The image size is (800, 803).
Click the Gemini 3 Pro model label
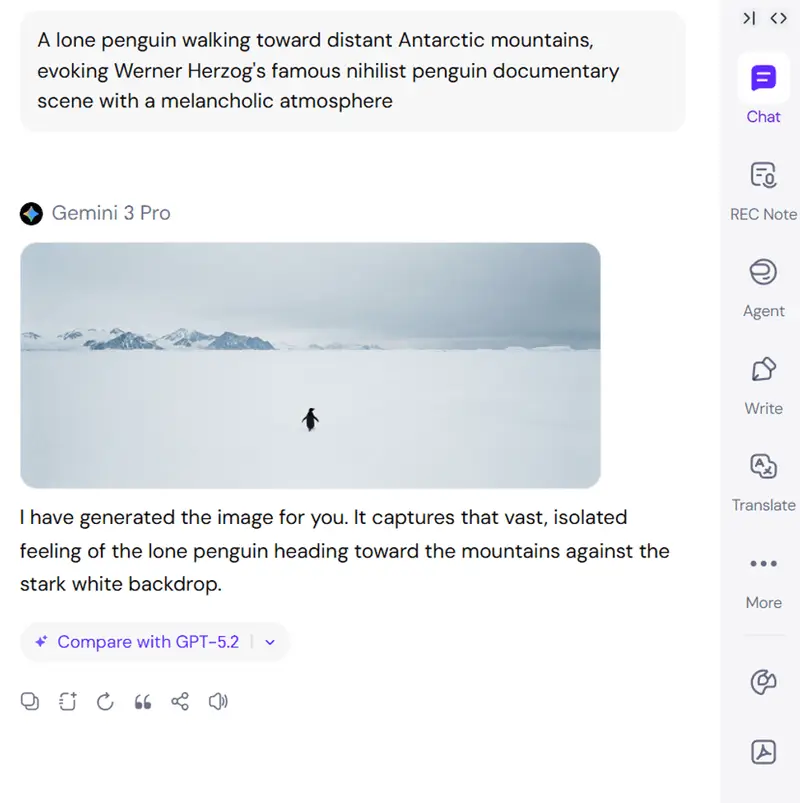(111, 213)
